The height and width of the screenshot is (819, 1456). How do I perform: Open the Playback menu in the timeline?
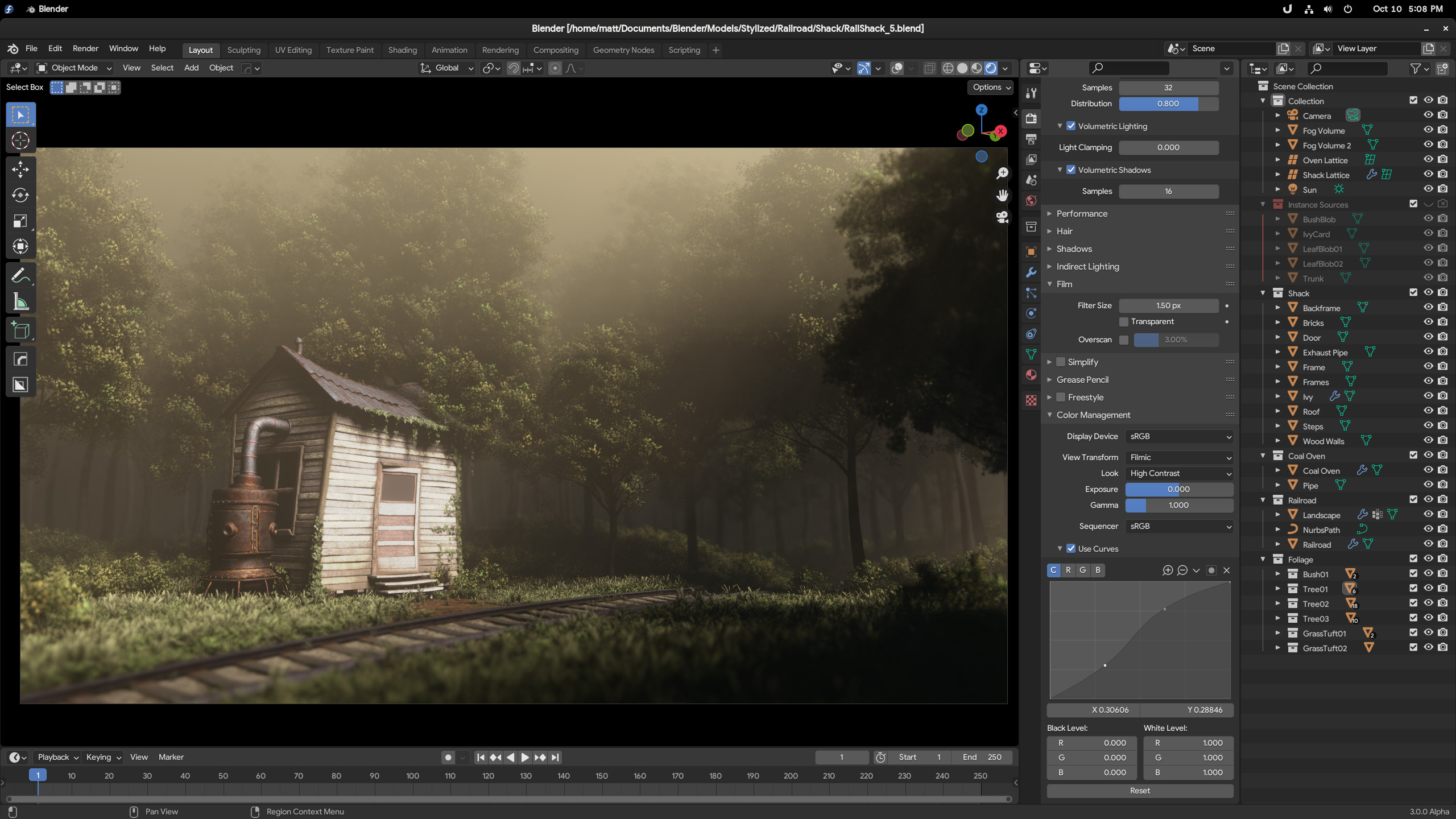click(58, 758)
